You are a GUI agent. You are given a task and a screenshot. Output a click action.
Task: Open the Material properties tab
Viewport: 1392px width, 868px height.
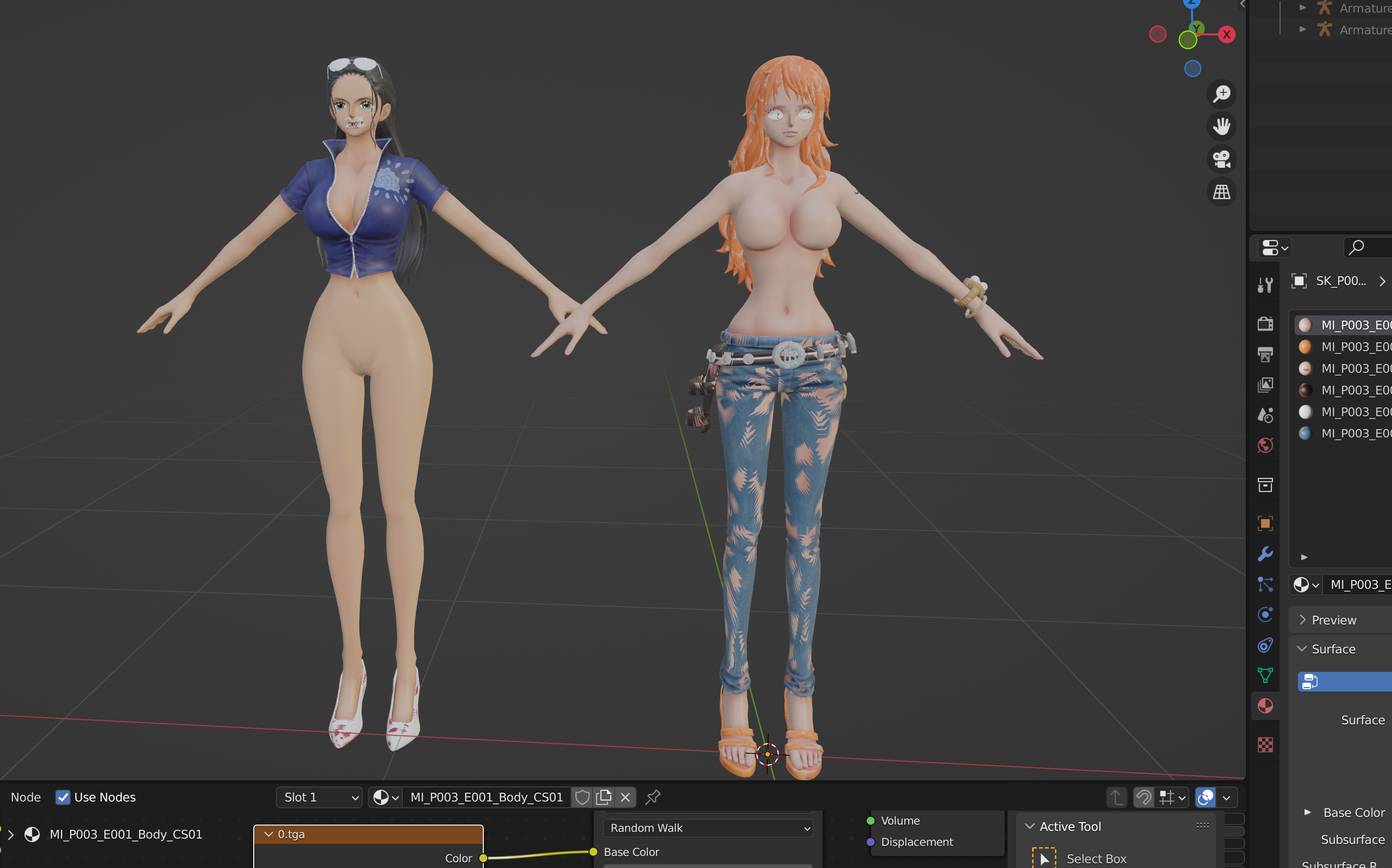[1265, 705]
